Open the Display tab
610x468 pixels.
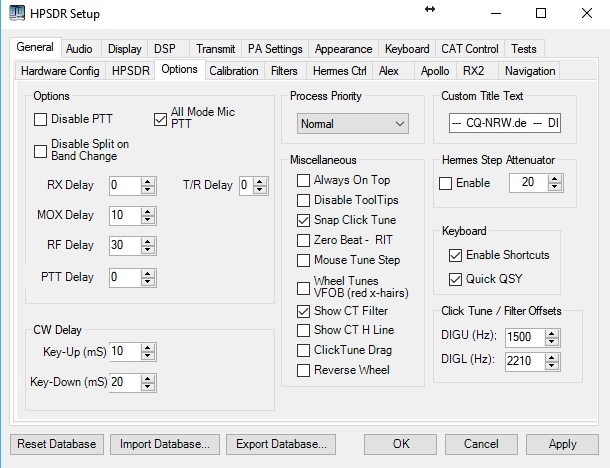pos(124,49)
